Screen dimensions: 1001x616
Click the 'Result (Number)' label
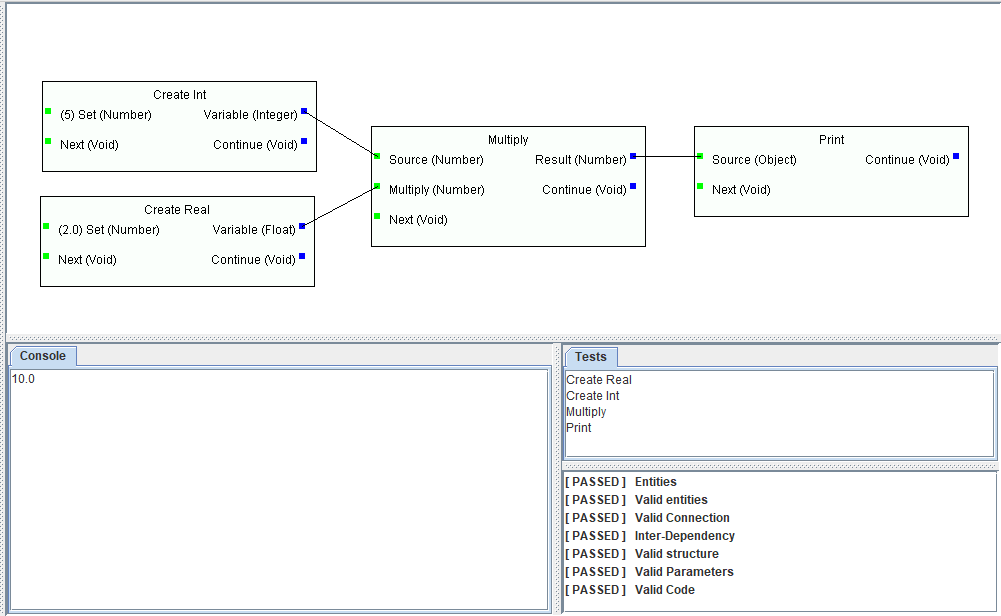pyautogui.click(x=581, y=160)
